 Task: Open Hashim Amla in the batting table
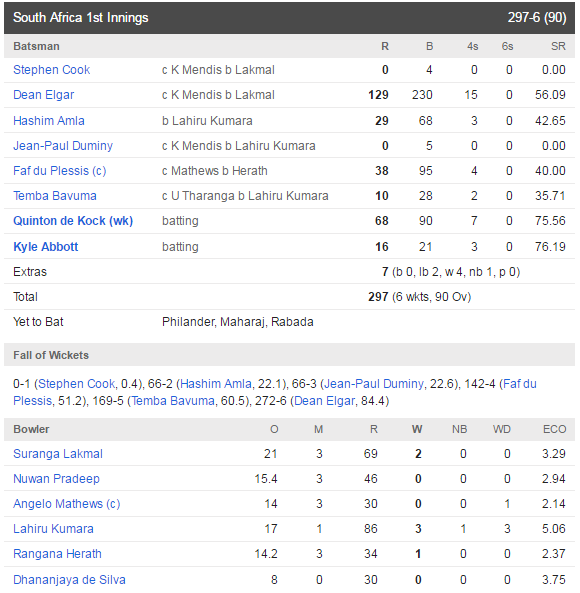pyautogui.click(x=49, y=121)
